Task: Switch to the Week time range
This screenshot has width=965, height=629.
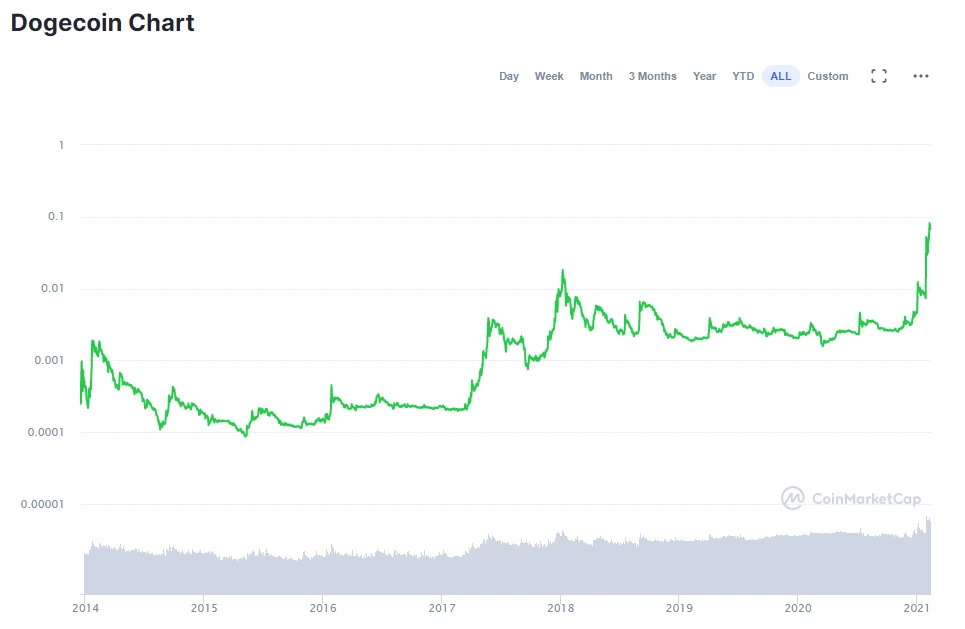Action: click(x=549, y=76)
